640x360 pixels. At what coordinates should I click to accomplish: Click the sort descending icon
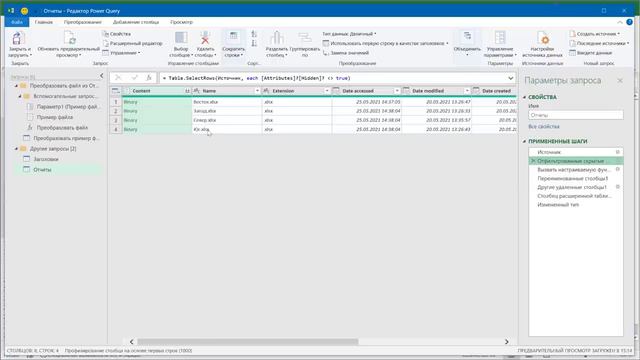(x=254, y=43)
